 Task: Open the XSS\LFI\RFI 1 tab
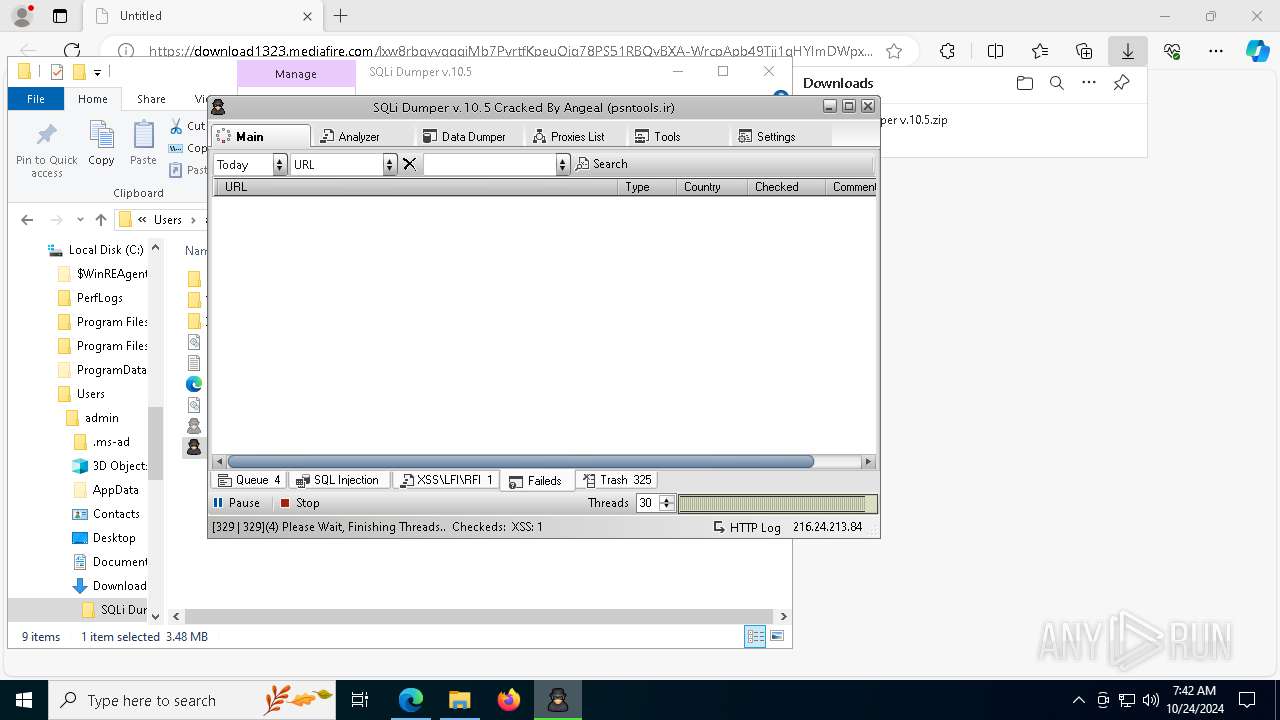(446, 480)
